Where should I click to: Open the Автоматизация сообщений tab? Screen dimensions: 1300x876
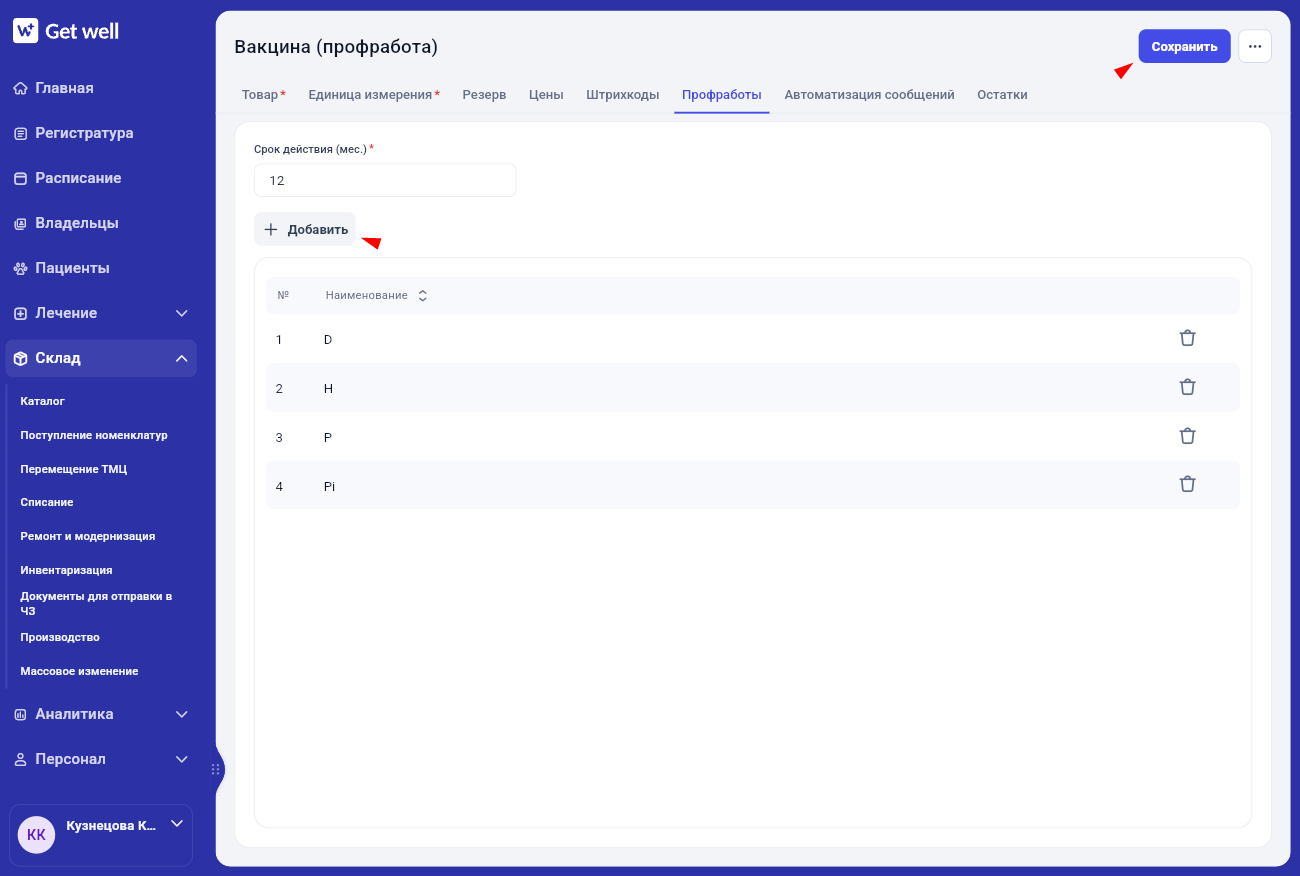click(x=869, y=95)
